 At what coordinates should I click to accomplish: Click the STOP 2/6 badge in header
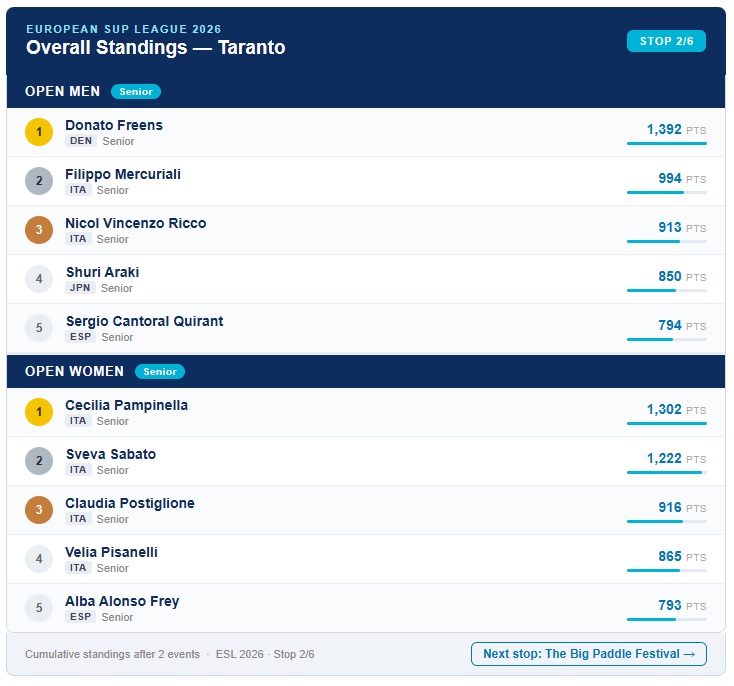click(x=666, y=41)
